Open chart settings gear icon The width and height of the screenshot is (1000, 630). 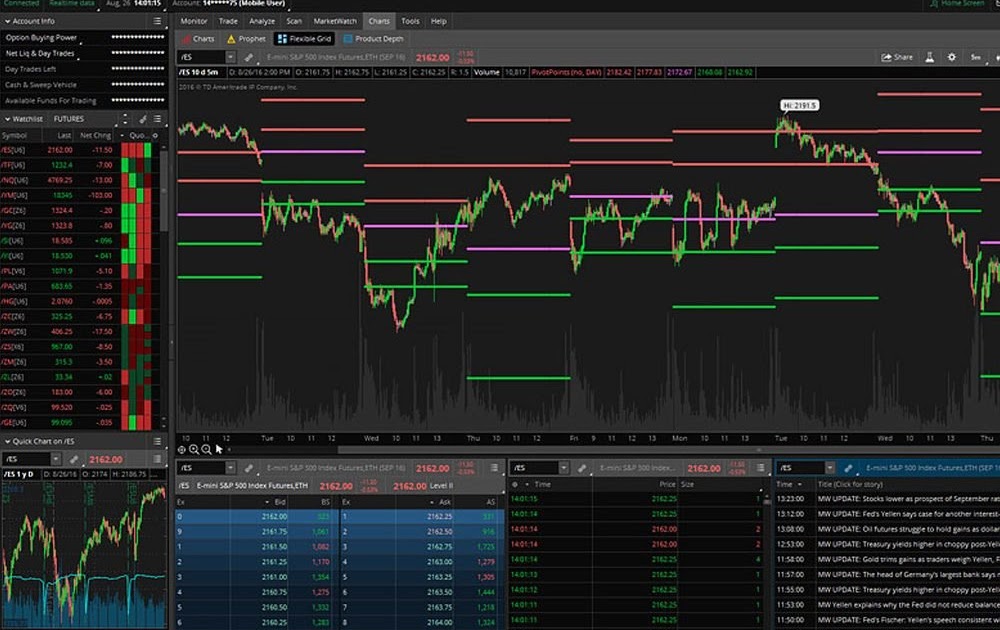pyautogui.click(x=952, y=57)
